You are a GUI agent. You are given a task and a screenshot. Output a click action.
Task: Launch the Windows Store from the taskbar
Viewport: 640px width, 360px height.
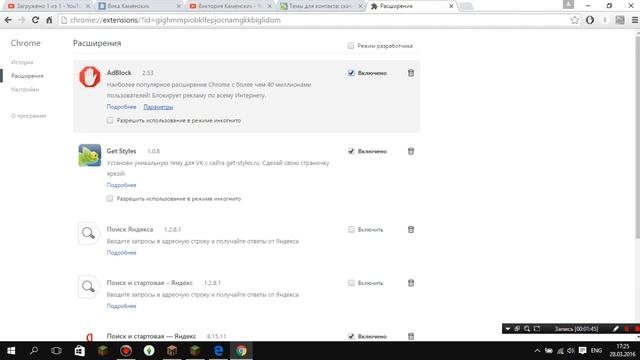click(79, 351)
